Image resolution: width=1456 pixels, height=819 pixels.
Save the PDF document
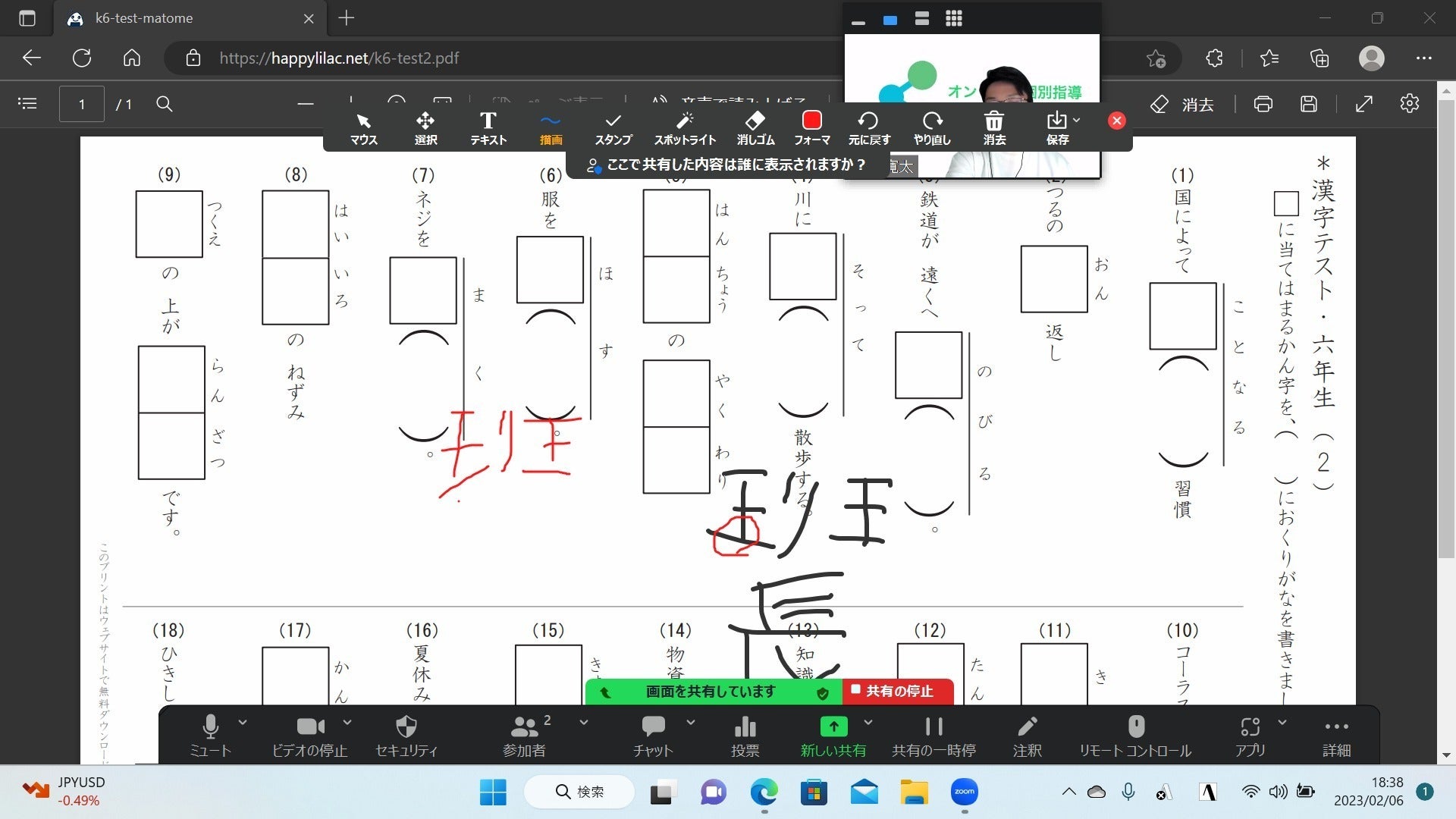1309,104
